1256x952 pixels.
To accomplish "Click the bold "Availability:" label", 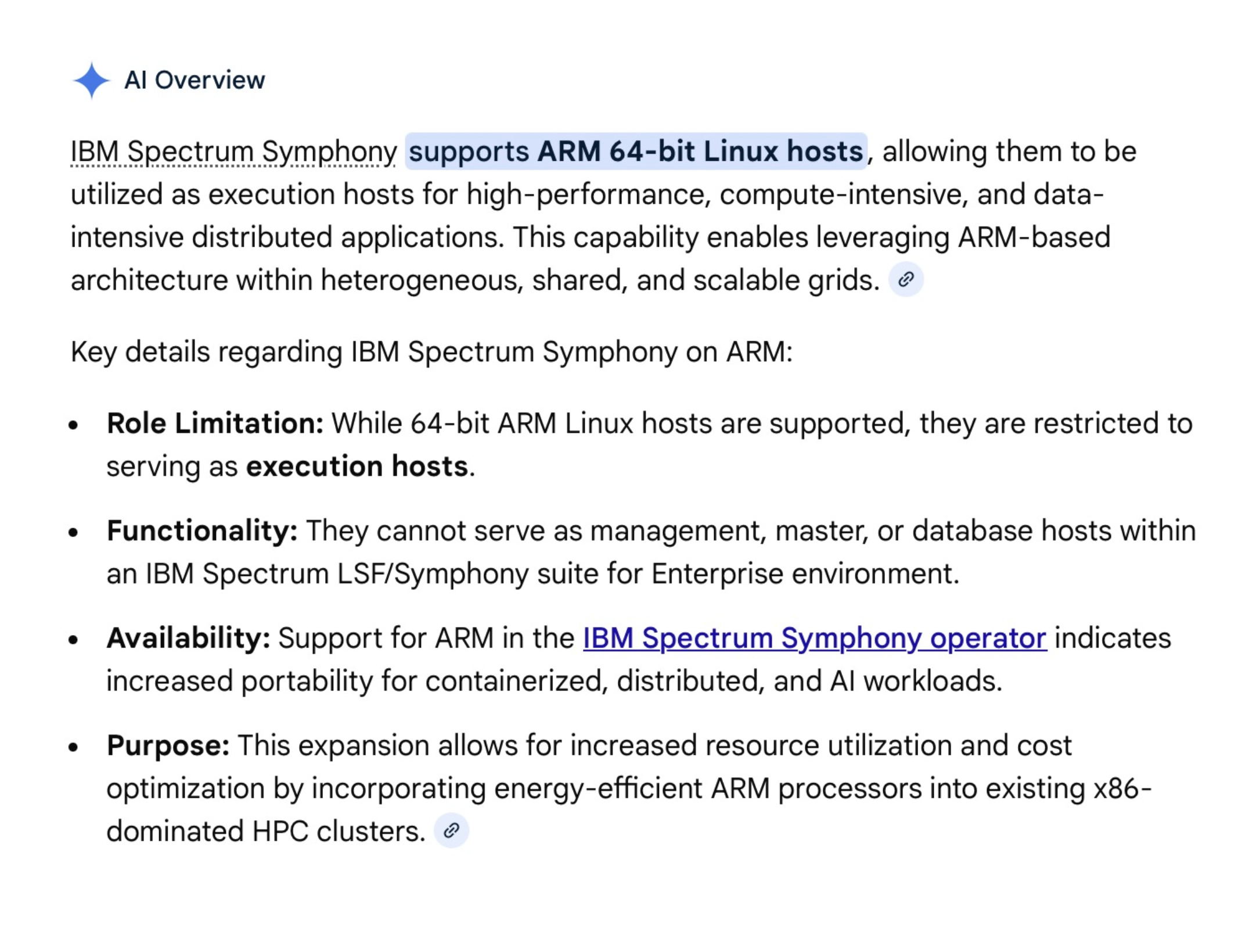I will coord(188,638).
